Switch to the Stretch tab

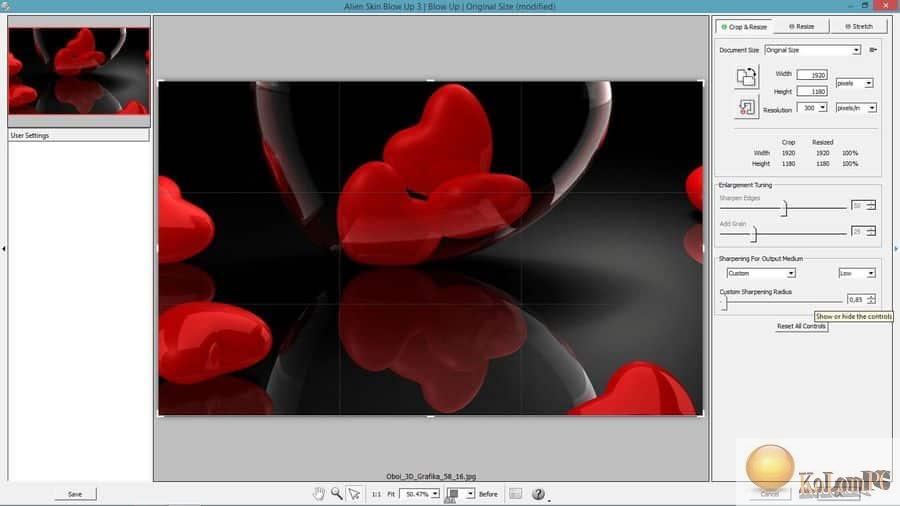point(859,26)
